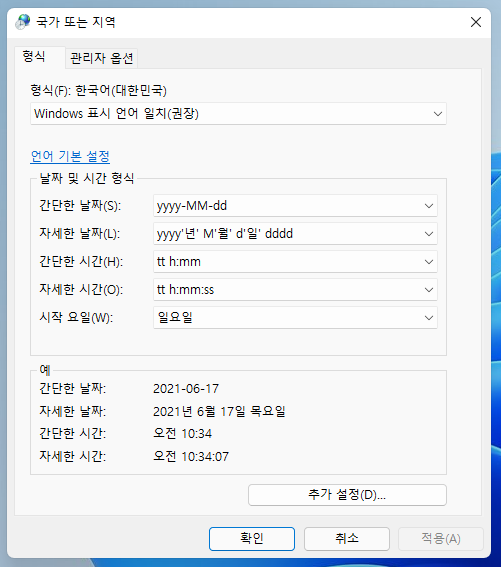Image resolution: width=501 pixels, height=567 pixels.
Task: Click the 시작 요일(W): label
Action: click(76, 317)
